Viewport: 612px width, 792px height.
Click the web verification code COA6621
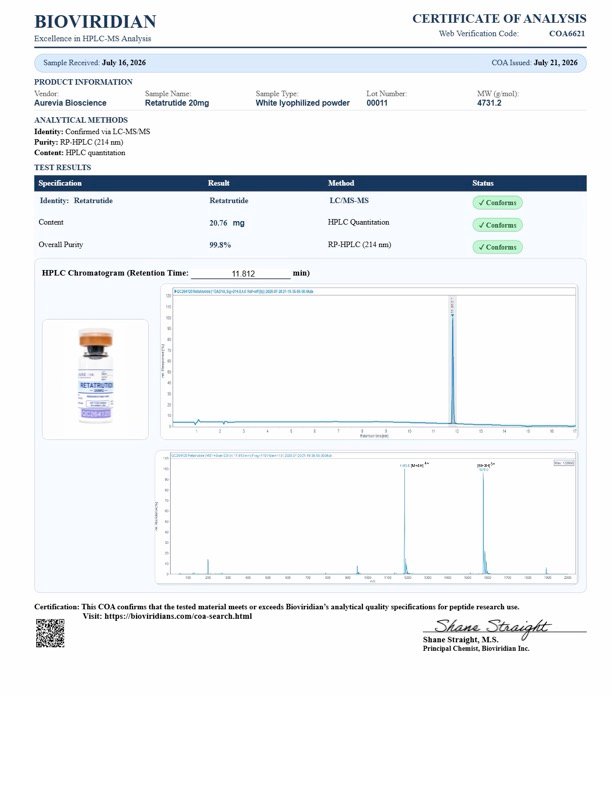[x=567, y=33]
